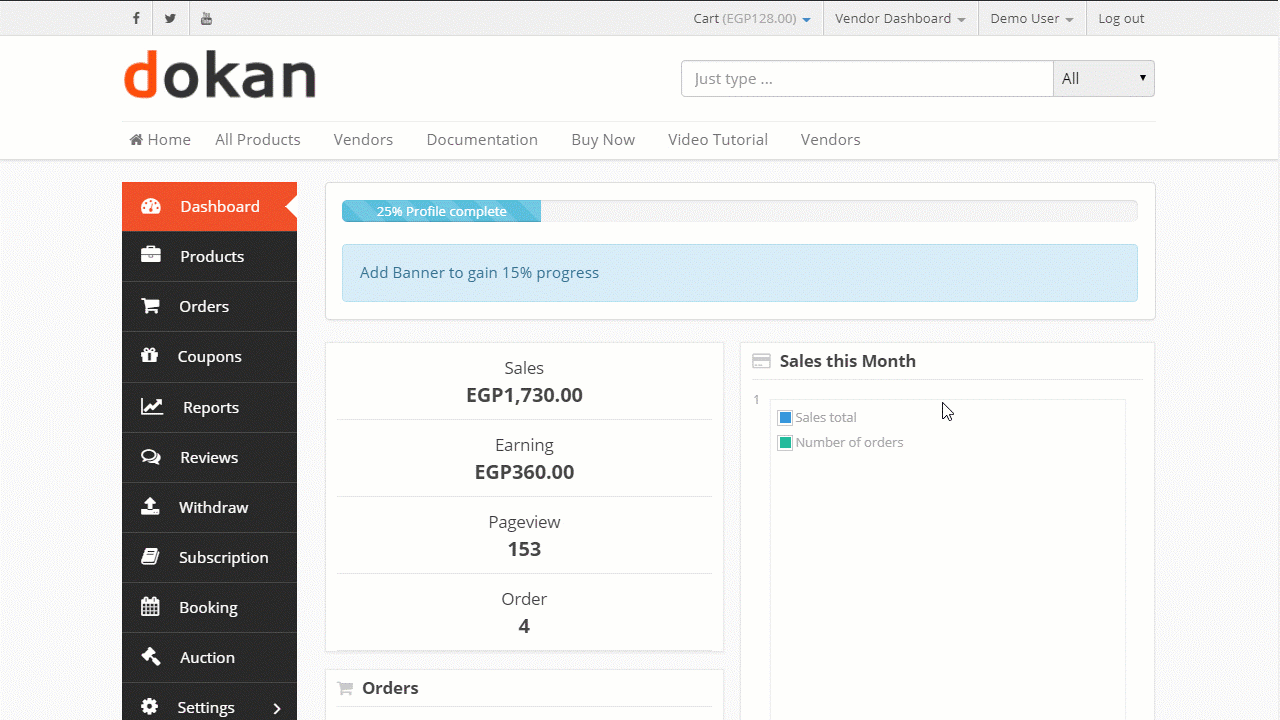This screenshot has height=720, width=1280.
Task: Click the Log out link
Action: pos(1121,18)
